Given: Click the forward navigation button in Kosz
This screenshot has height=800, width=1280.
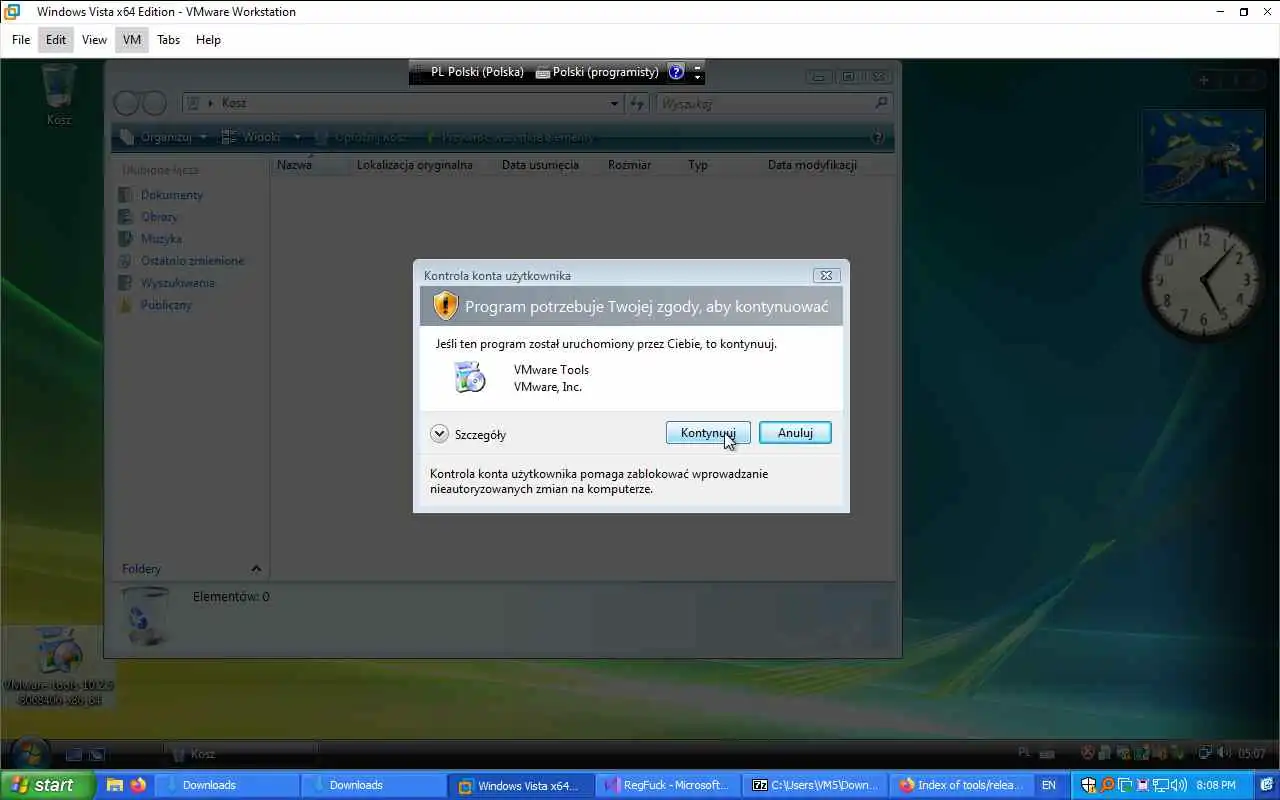Looking at the screenshot, I should [154, 103].
